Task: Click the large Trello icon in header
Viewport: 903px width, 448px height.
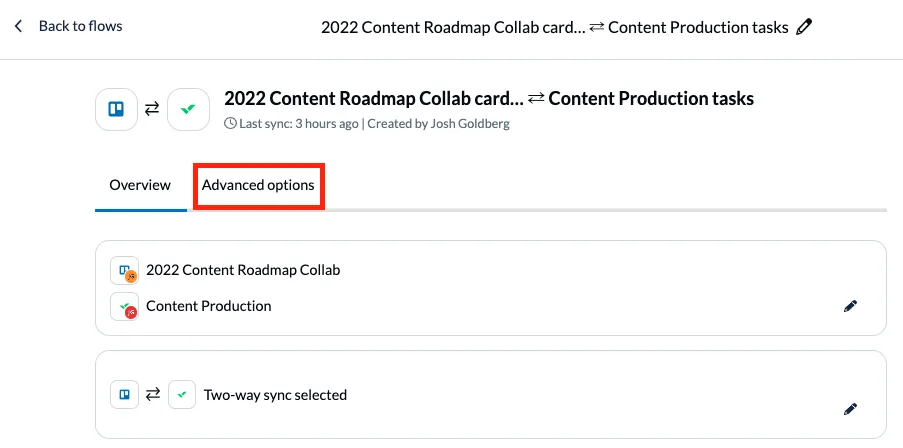Action: point(116,109)
